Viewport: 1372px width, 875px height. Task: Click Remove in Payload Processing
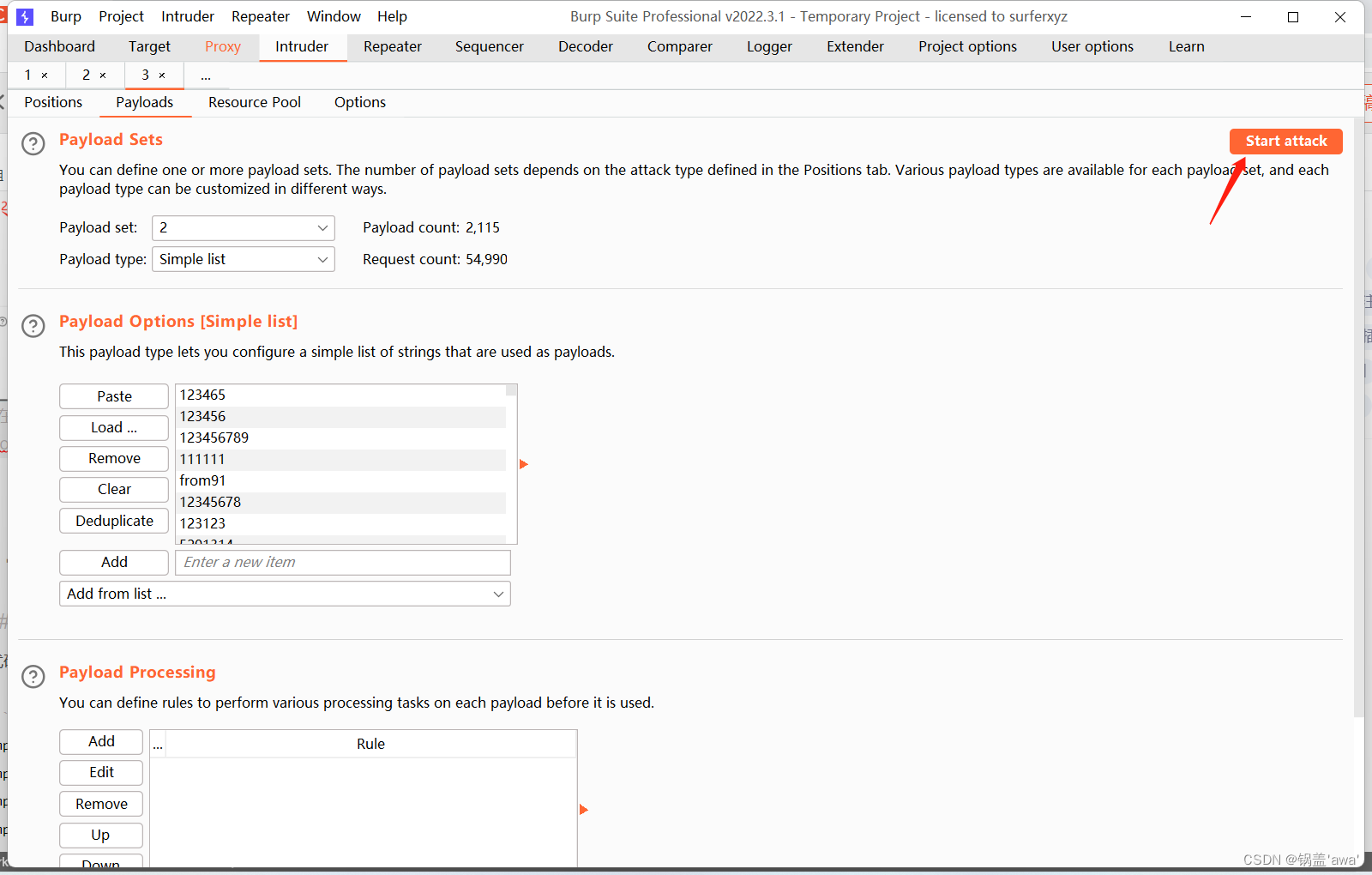101,804
